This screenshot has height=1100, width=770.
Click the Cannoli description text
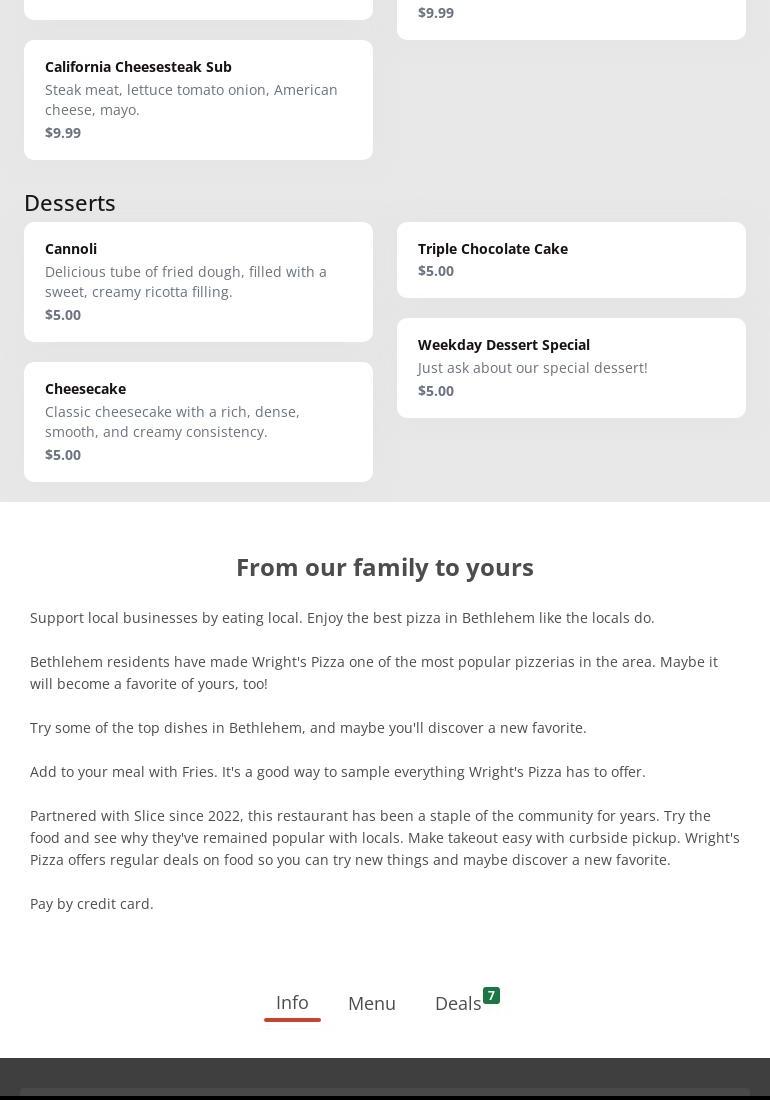point(186,282)
